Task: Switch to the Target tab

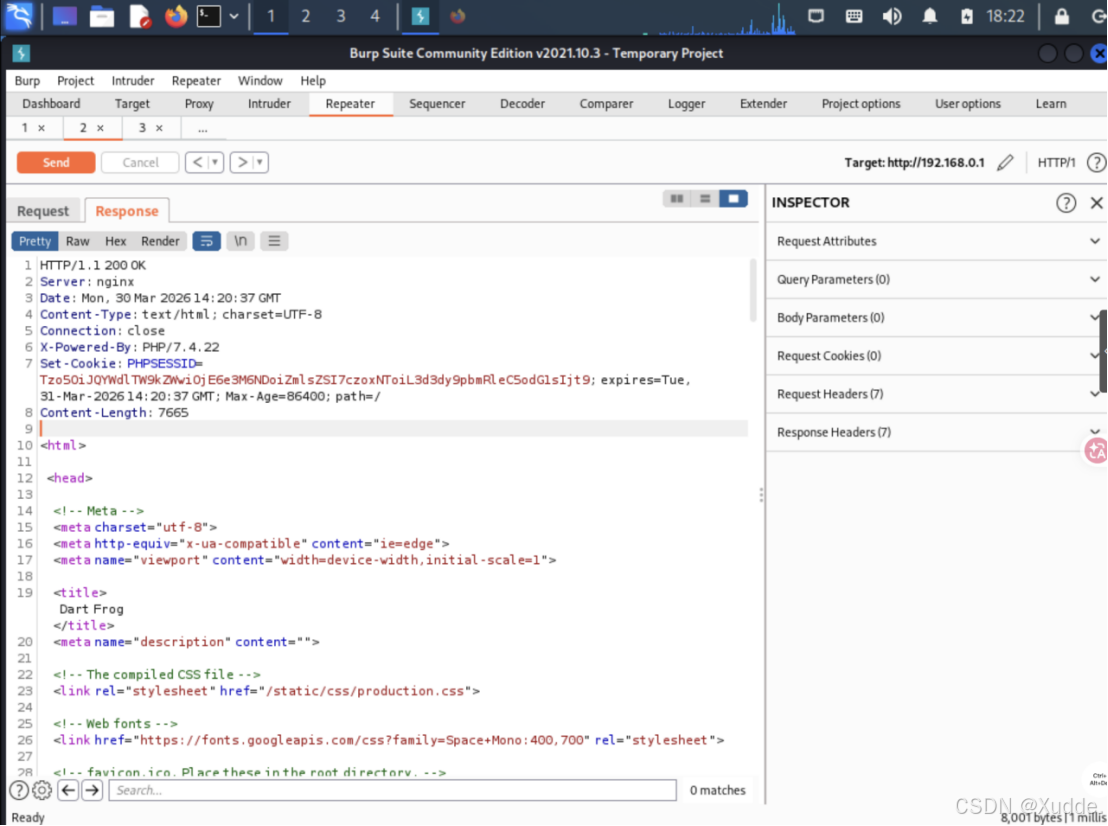Action: click(132, 104)
